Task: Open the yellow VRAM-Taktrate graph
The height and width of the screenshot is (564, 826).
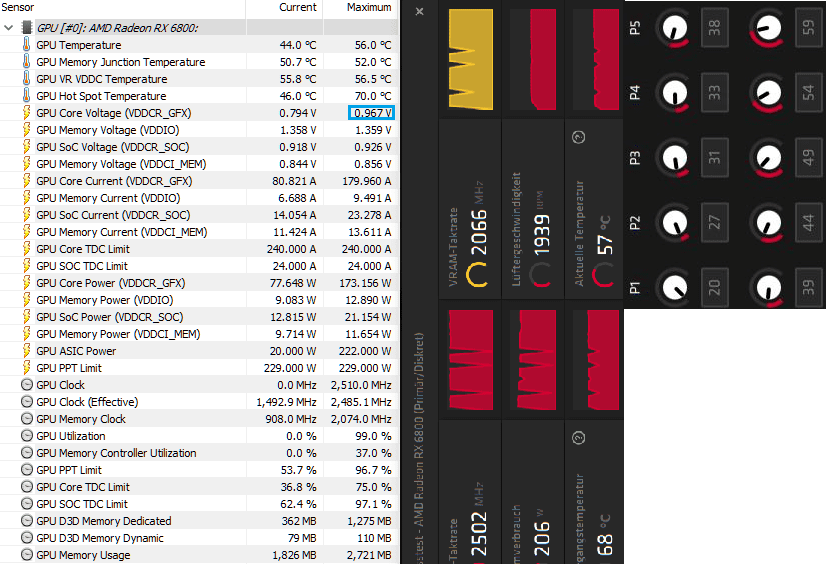Action: click(470, 59)
